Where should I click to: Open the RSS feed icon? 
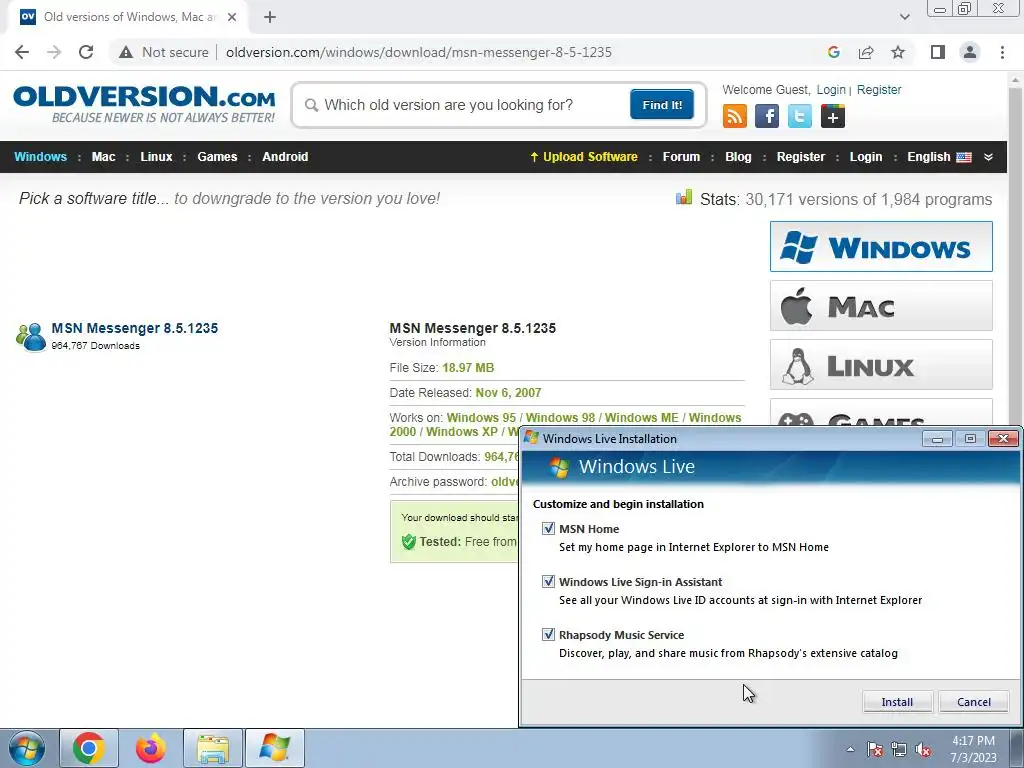pyautogui.click(x=735, y=116)
